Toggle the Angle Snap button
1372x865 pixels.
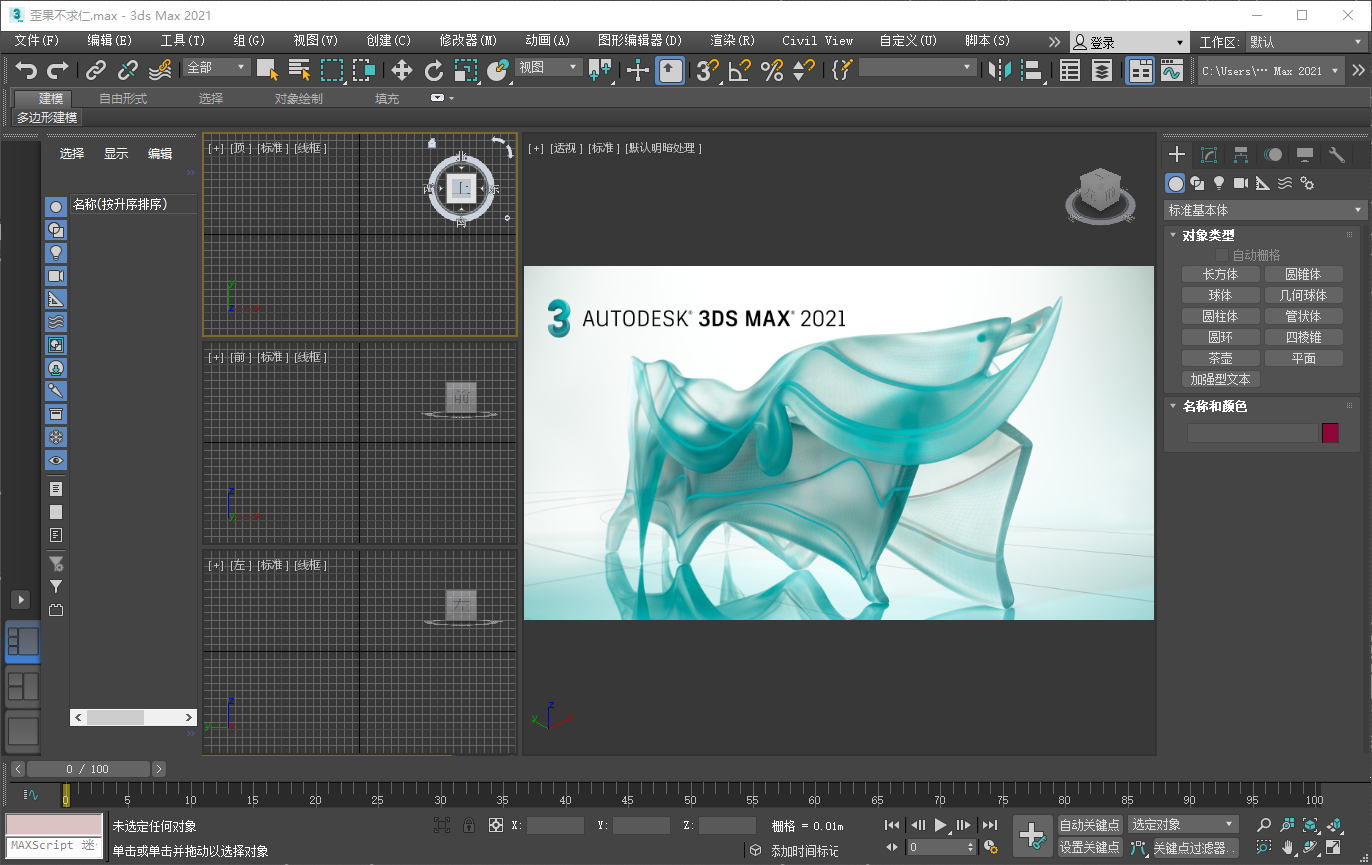740,69
